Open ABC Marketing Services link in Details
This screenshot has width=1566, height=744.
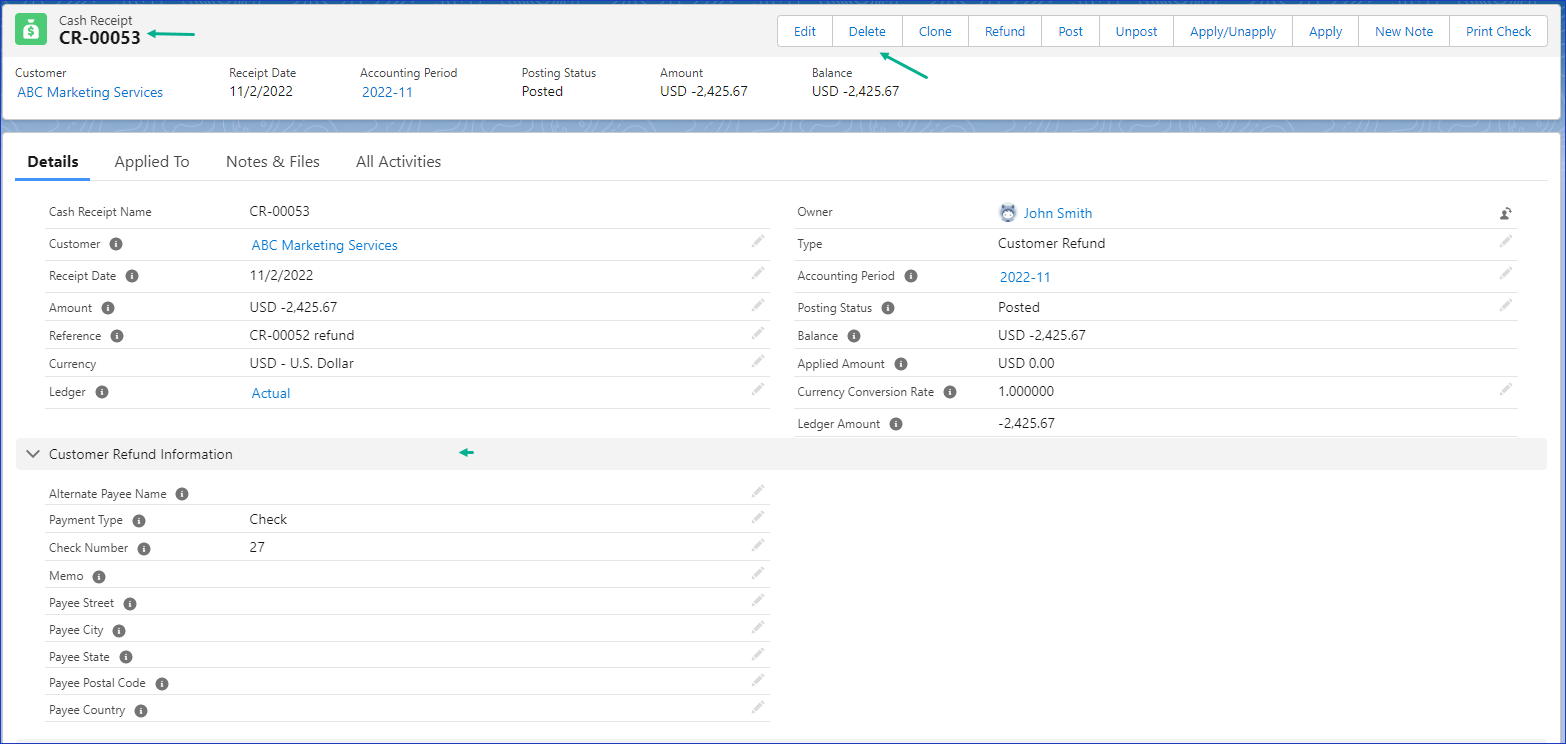click(324, 245)
